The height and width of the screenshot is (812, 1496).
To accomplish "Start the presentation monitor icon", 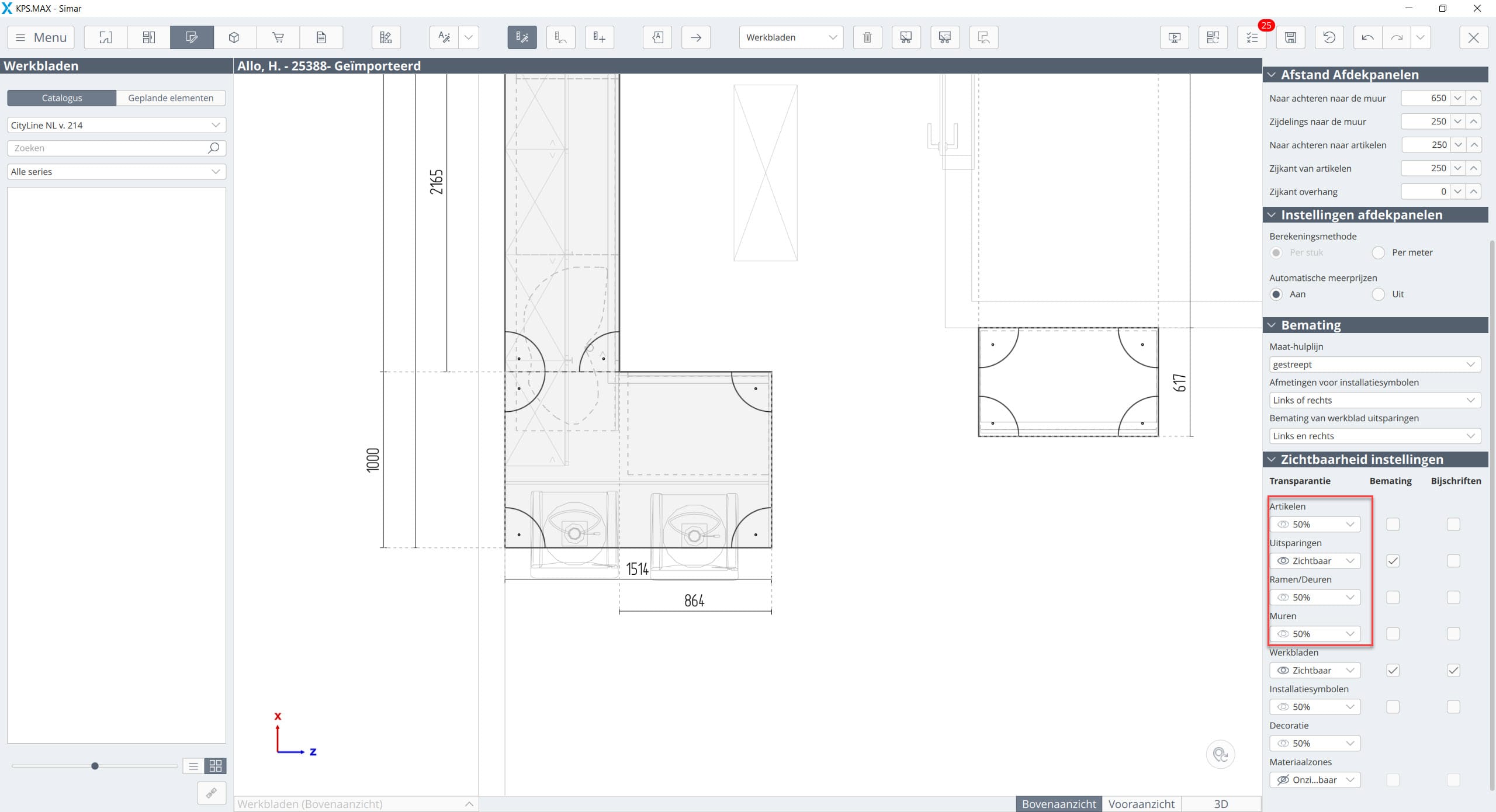I will pos(1174,37).
